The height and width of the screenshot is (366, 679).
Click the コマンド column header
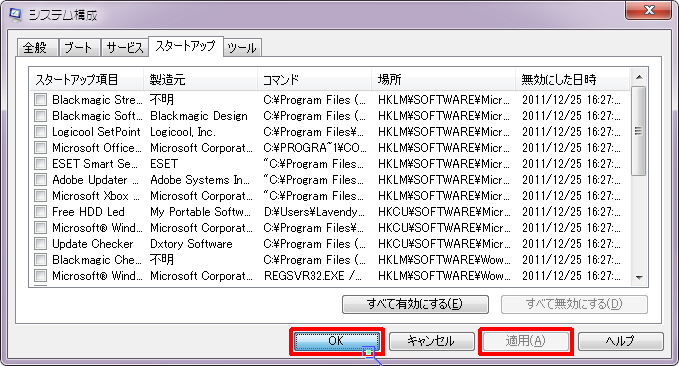[x=314, y=79]
